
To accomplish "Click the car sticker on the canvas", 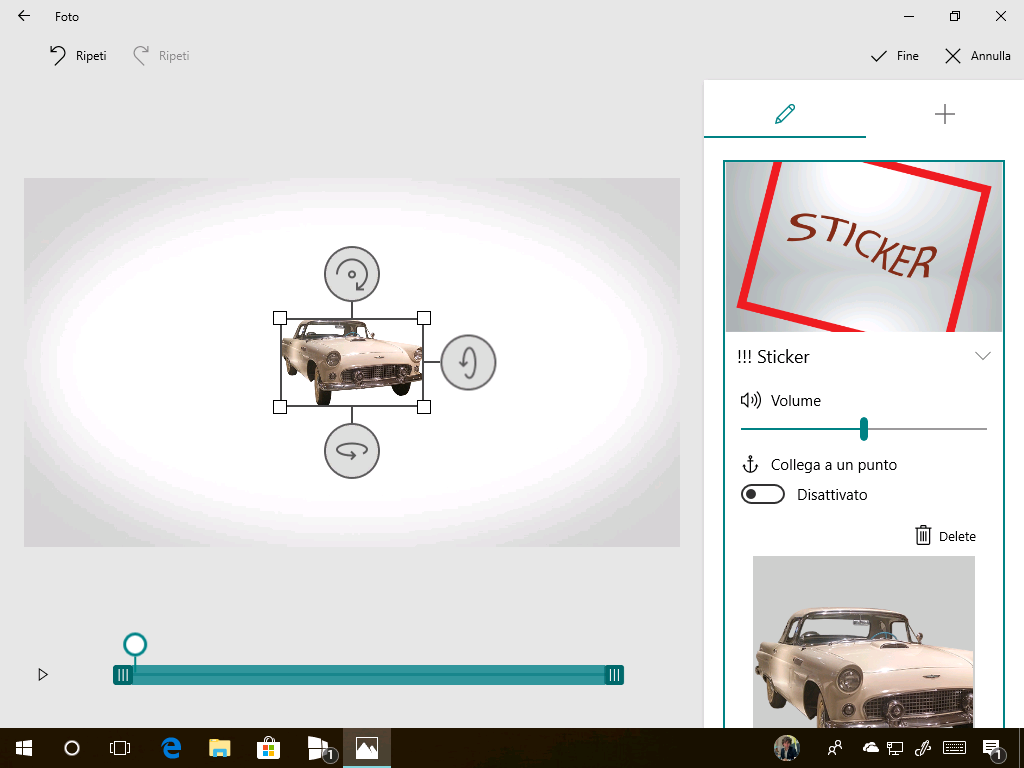I will [351, 362].
